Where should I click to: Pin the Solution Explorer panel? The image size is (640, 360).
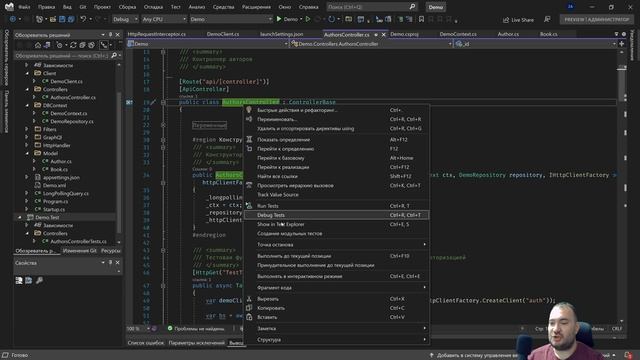pos(110,35)
